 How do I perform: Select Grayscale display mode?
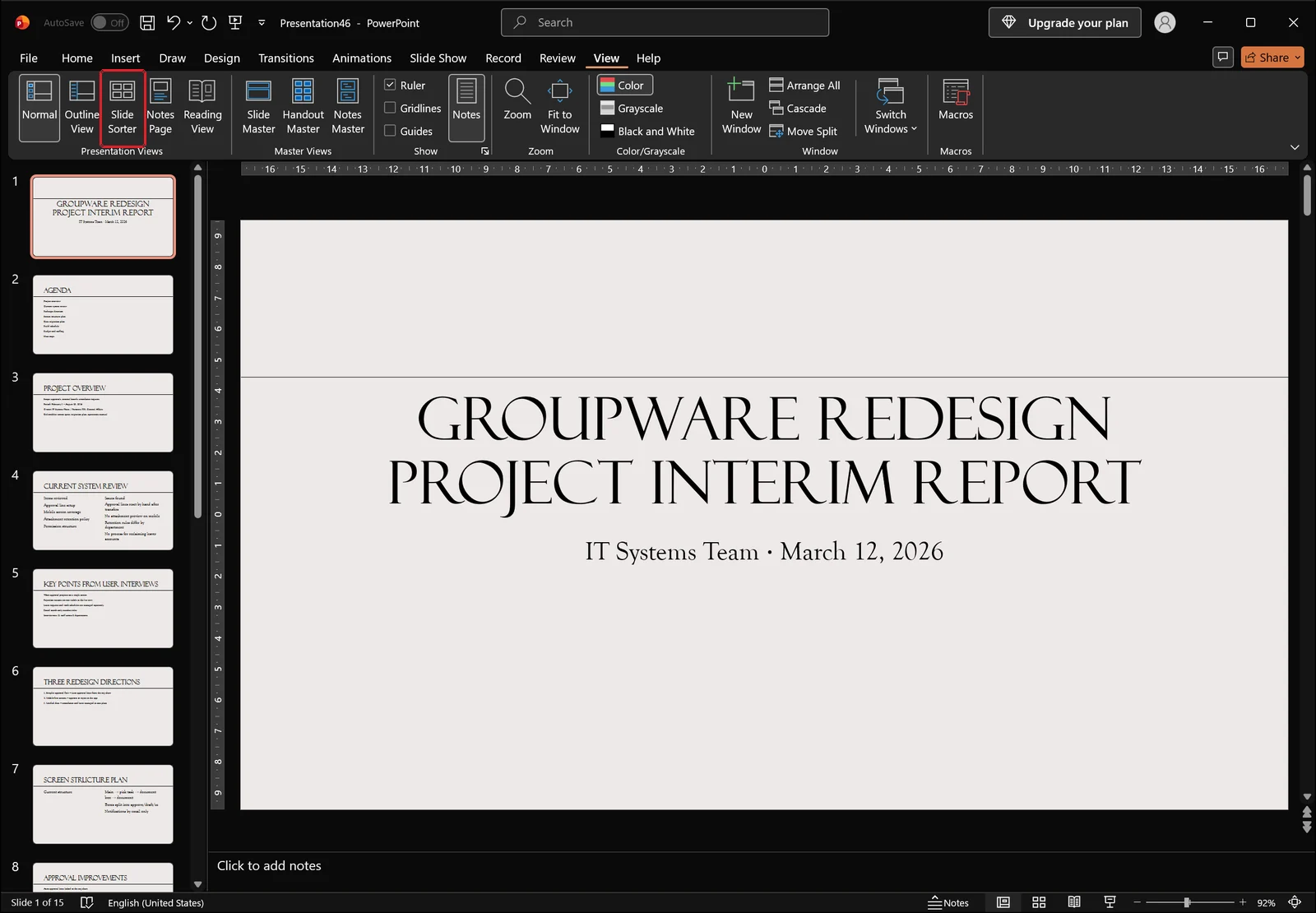pos(632,109)
